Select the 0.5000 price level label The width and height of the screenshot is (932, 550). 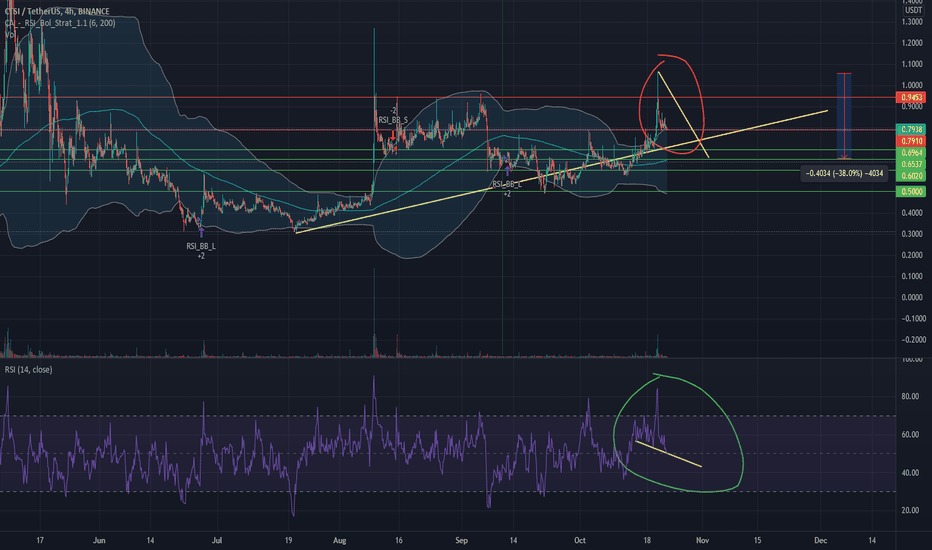coord(911,191)
